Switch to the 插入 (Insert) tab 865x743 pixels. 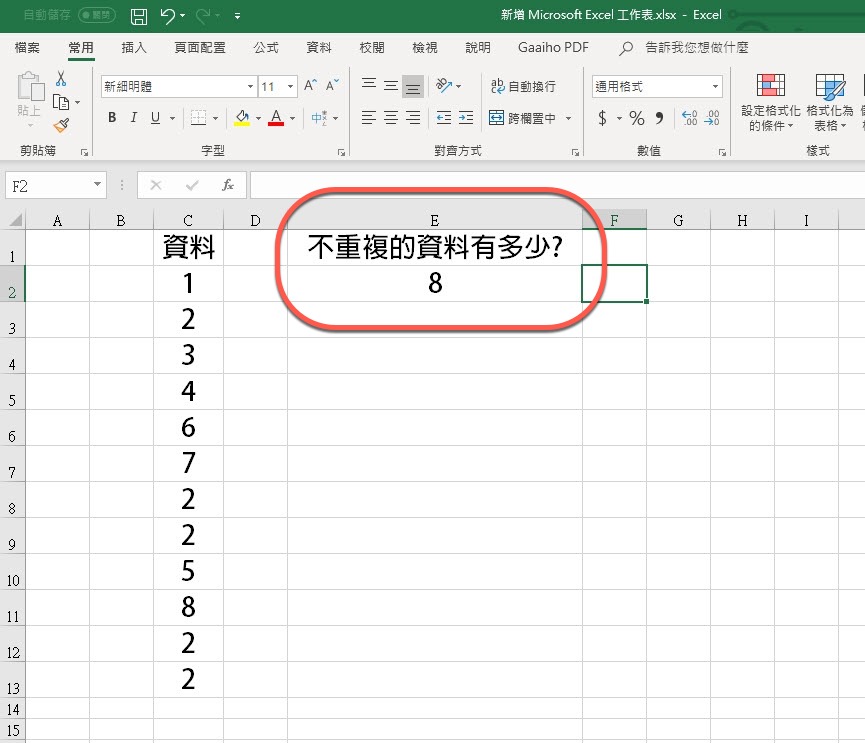point(134,47)
